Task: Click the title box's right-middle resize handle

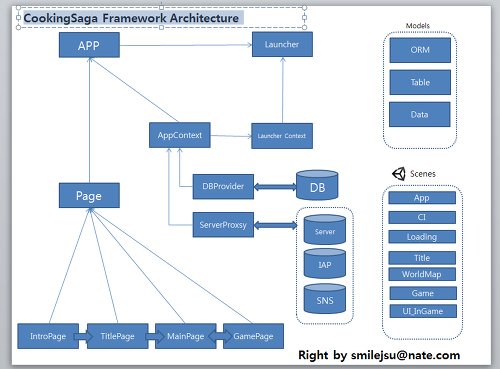Action: point(304,17)
